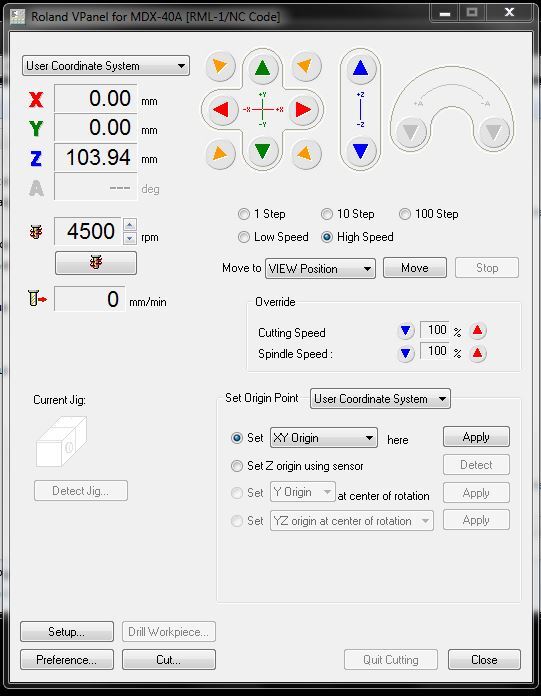Viewport: 541px width, 696px height.
Task: Click the Cutting Speed override percent field
Action: click(x=434, y=330)
